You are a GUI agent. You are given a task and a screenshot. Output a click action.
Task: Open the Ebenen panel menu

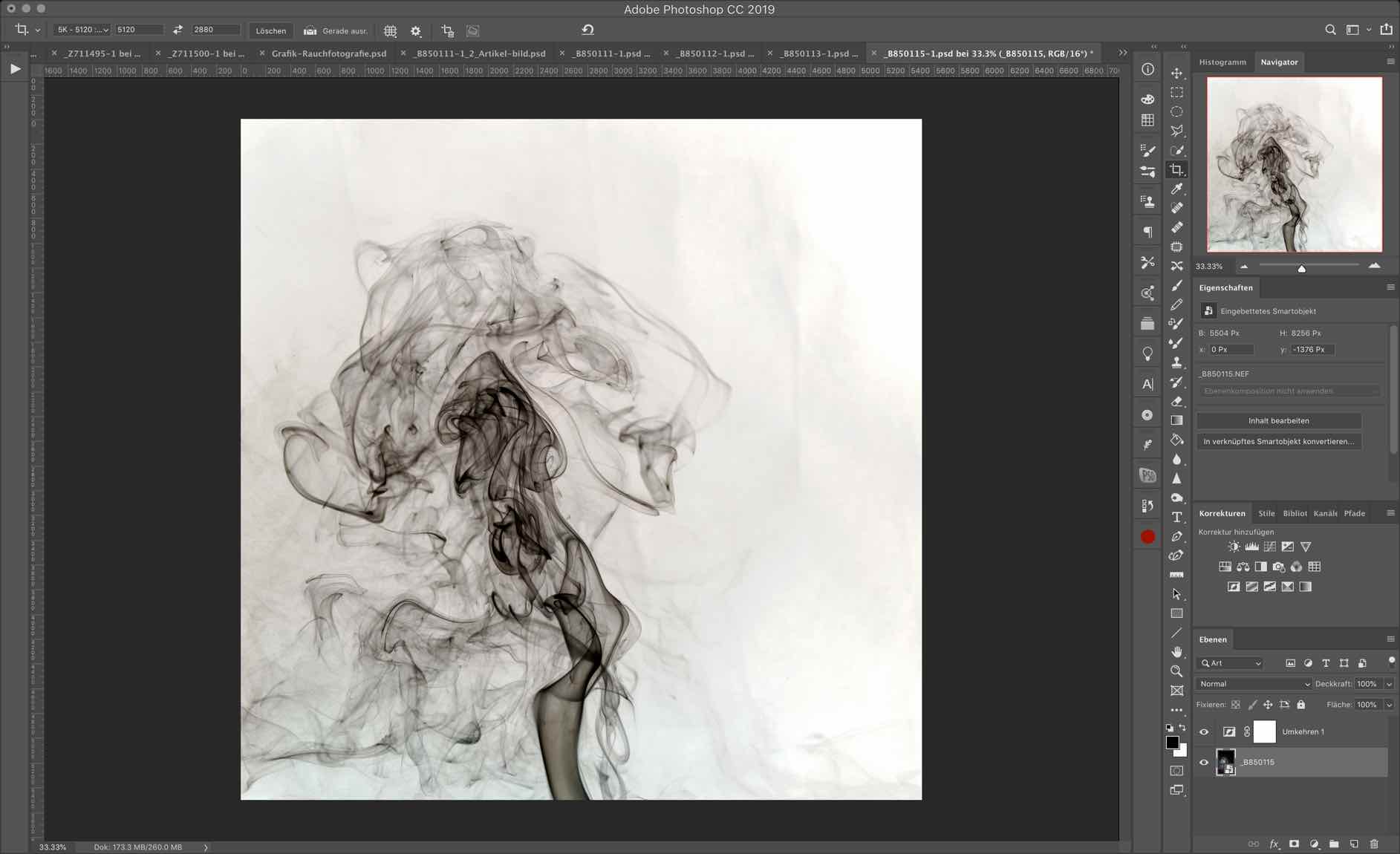coord(1390,639)
